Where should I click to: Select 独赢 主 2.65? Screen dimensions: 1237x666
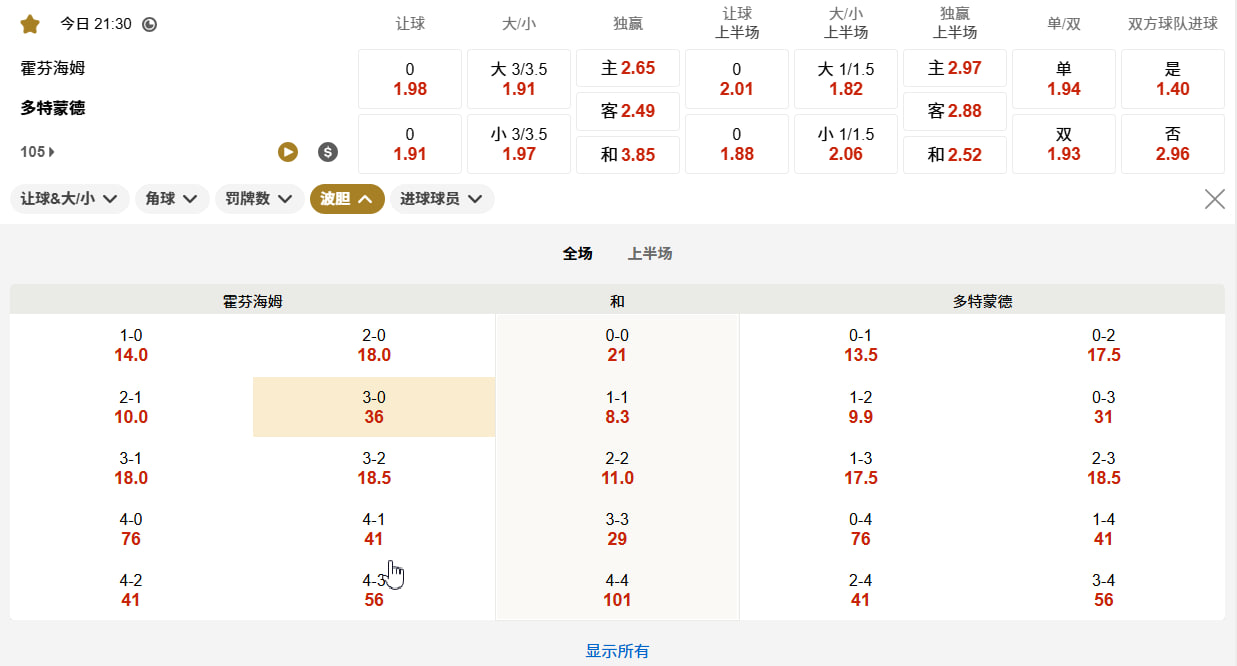628,68
